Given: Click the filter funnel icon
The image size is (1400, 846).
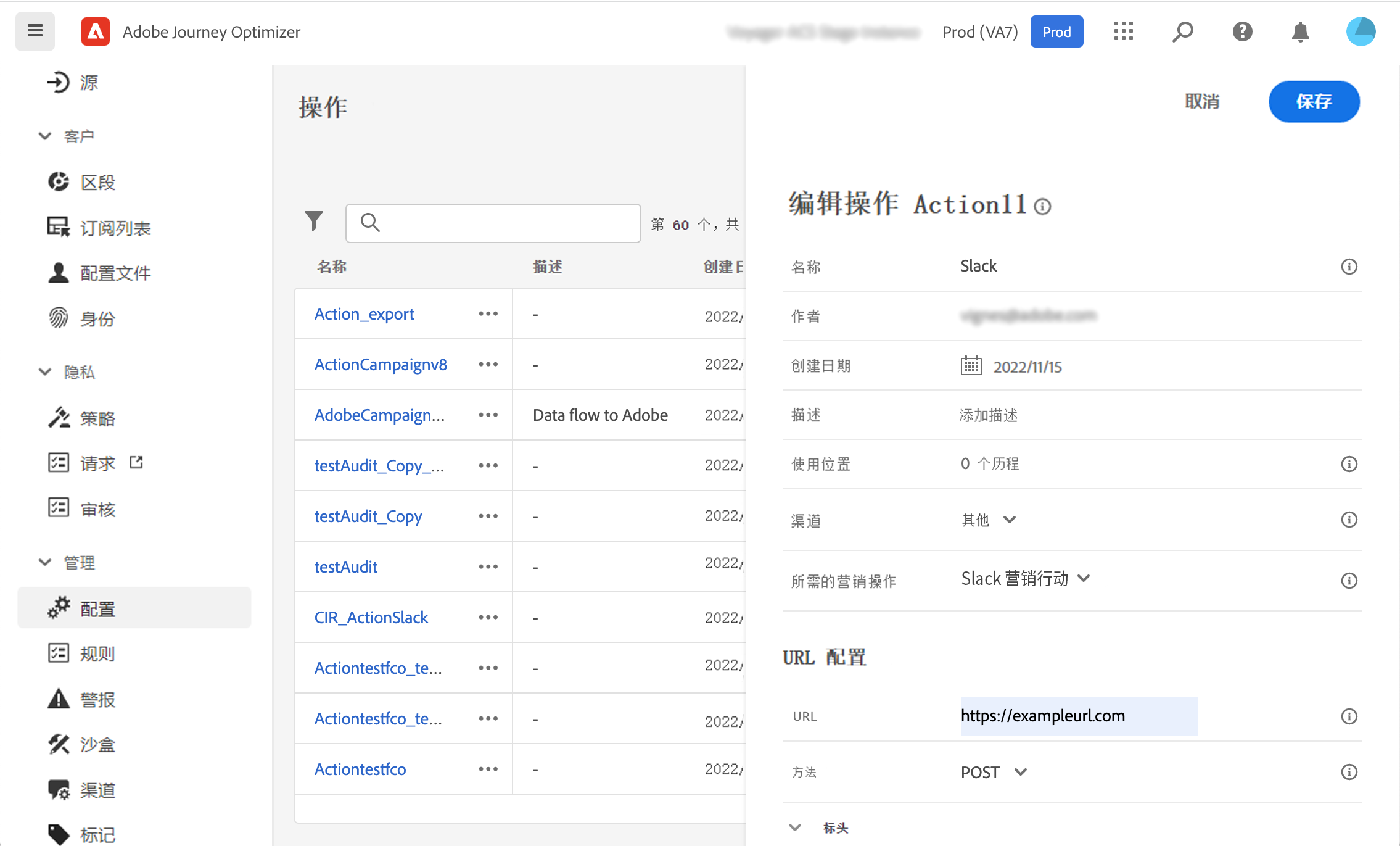Looking at the screenshot, I should [314, 222].
